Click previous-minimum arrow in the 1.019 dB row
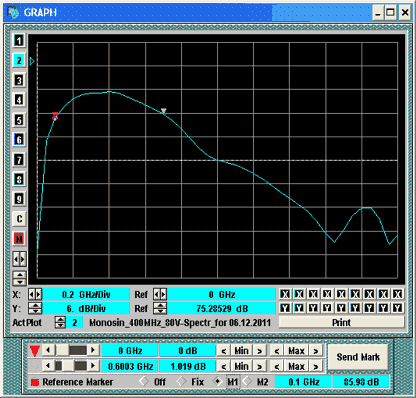The width and height of the screenshot is (416, 398). 224,367
